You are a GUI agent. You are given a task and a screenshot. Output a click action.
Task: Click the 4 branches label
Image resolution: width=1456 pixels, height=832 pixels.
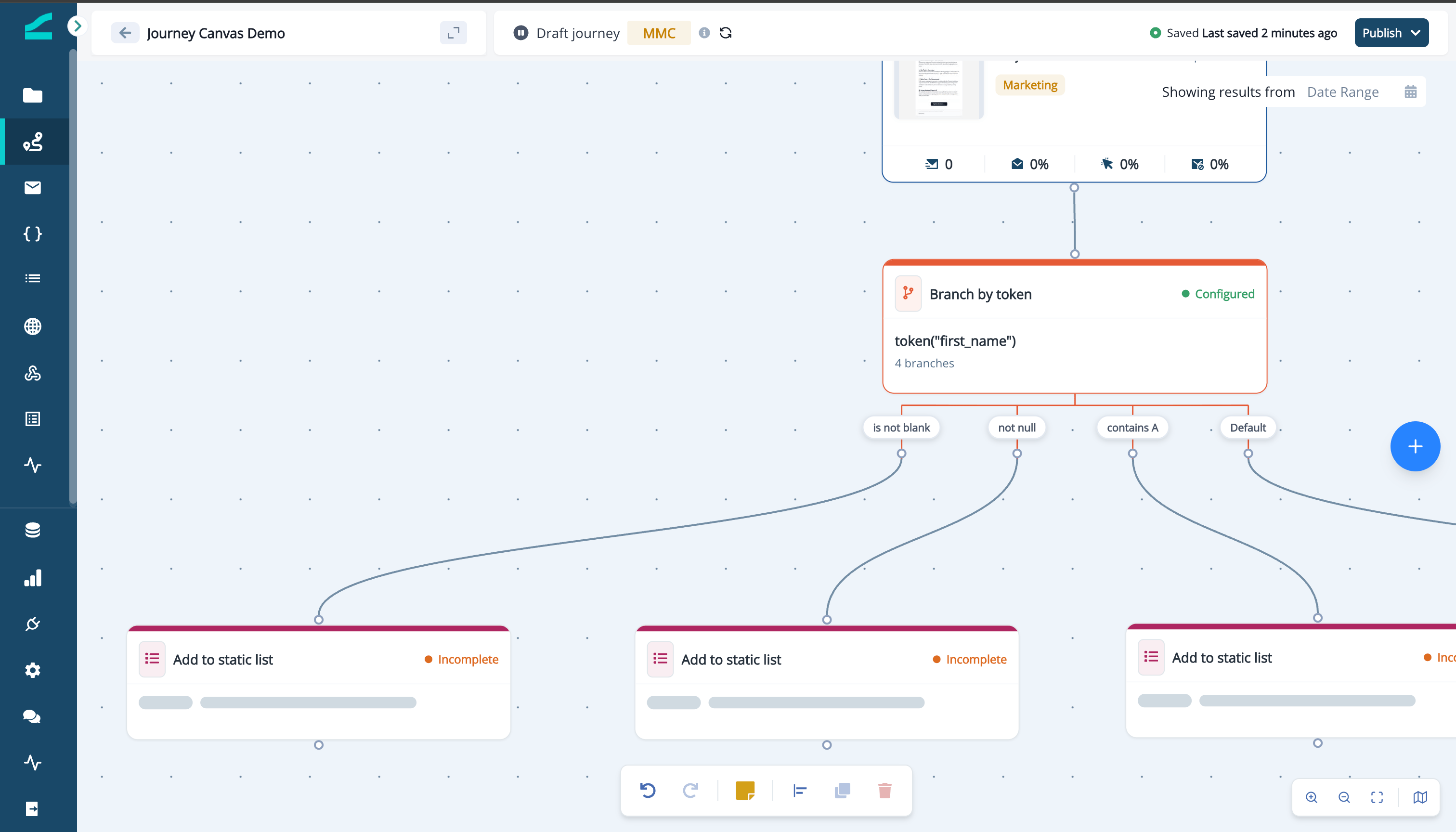click(924, 364)
